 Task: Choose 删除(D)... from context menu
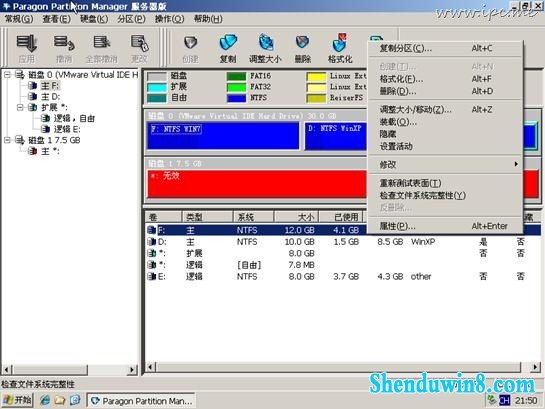(x=445, y=91)
